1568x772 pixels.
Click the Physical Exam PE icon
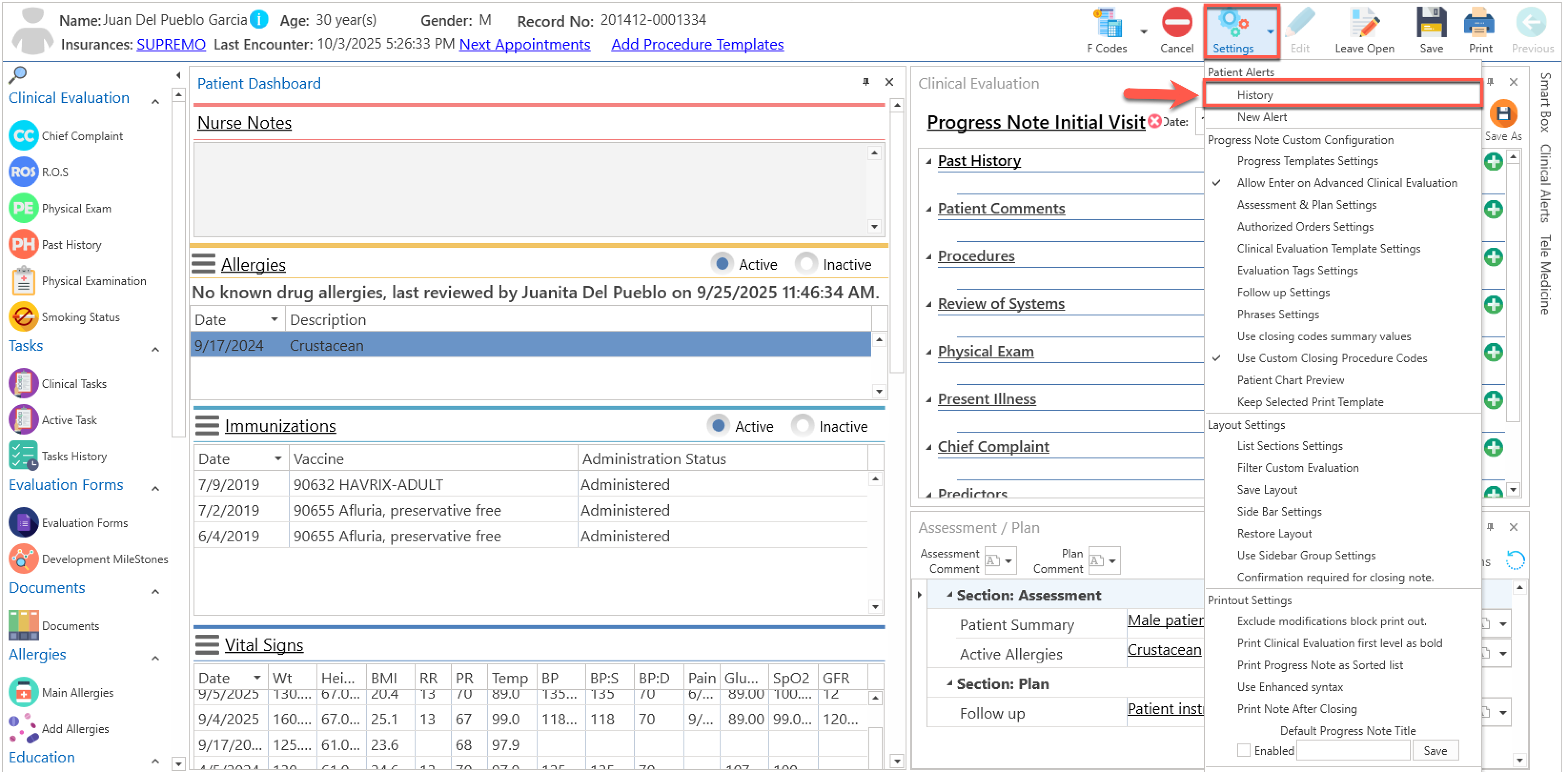[24, 208]
